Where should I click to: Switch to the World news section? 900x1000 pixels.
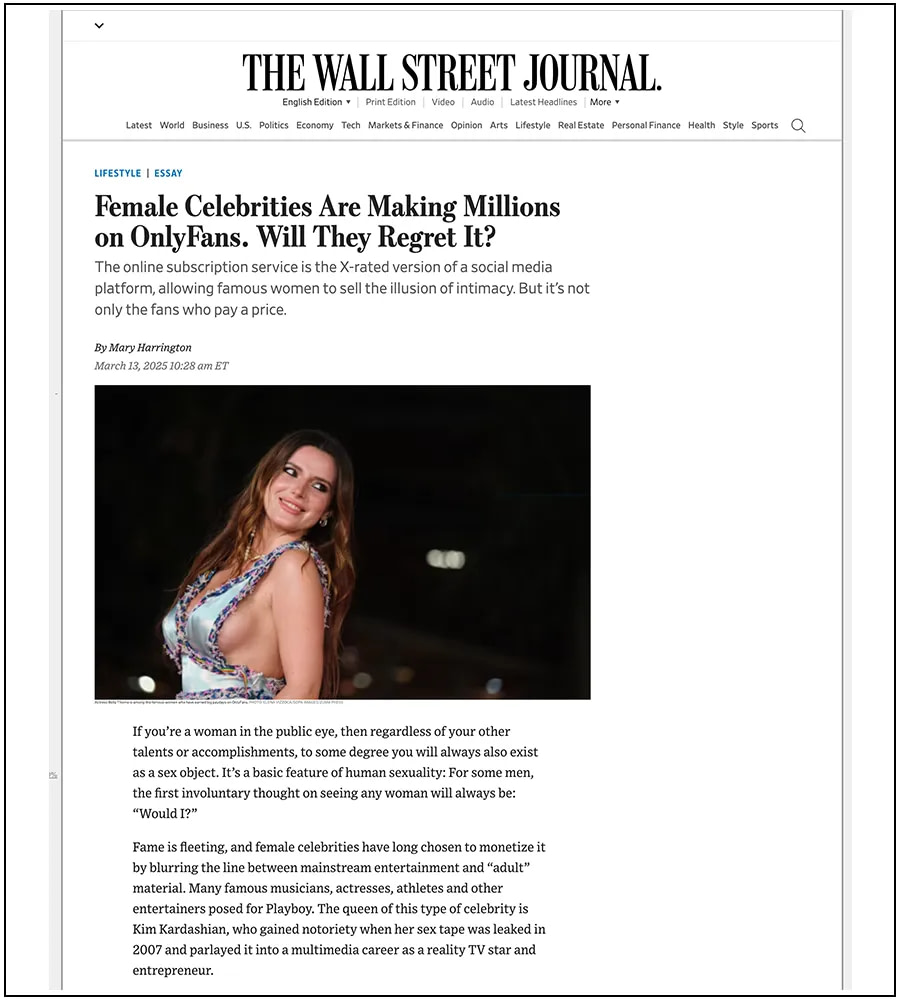pyautogui.click(x=171, y=125)
